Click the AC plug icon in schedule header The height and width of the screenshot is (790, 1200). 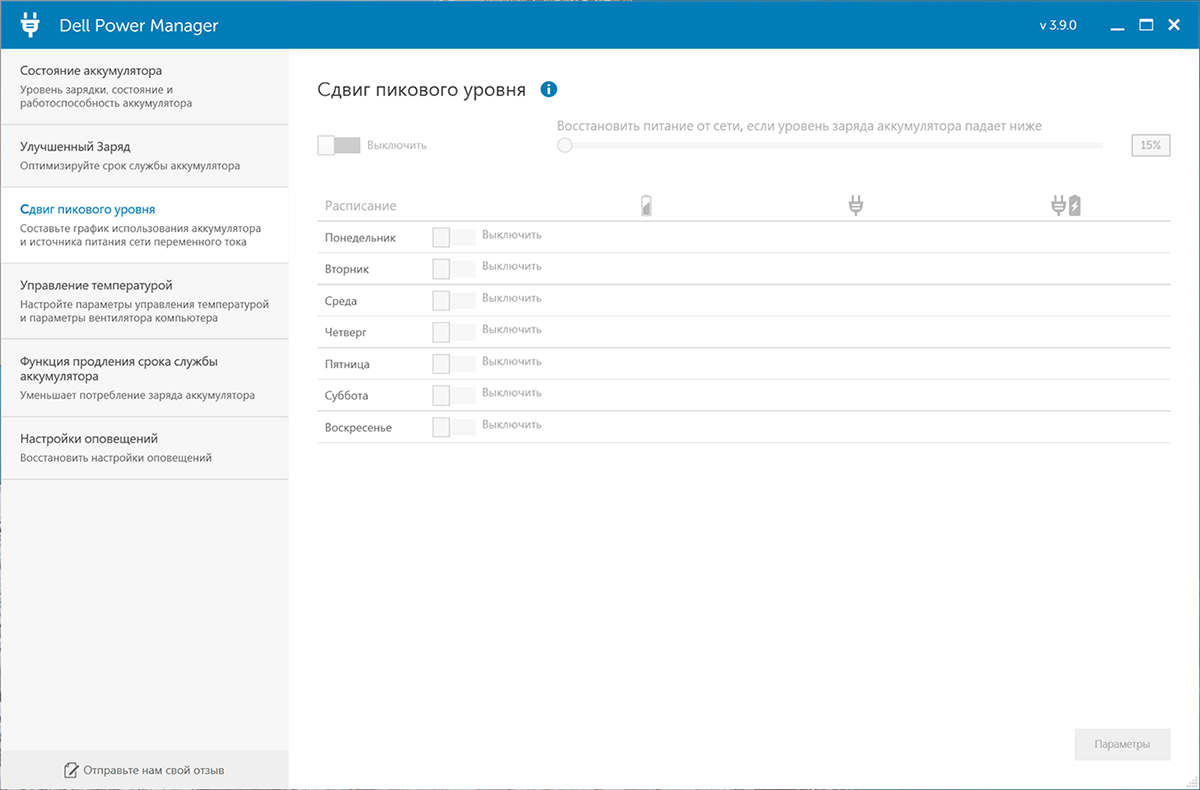855,206
